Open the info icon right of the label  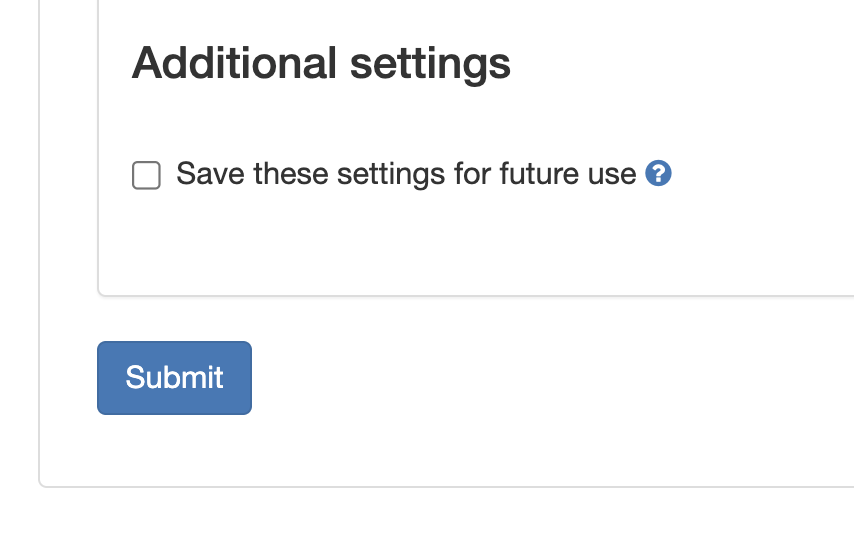tap(658, 174)
